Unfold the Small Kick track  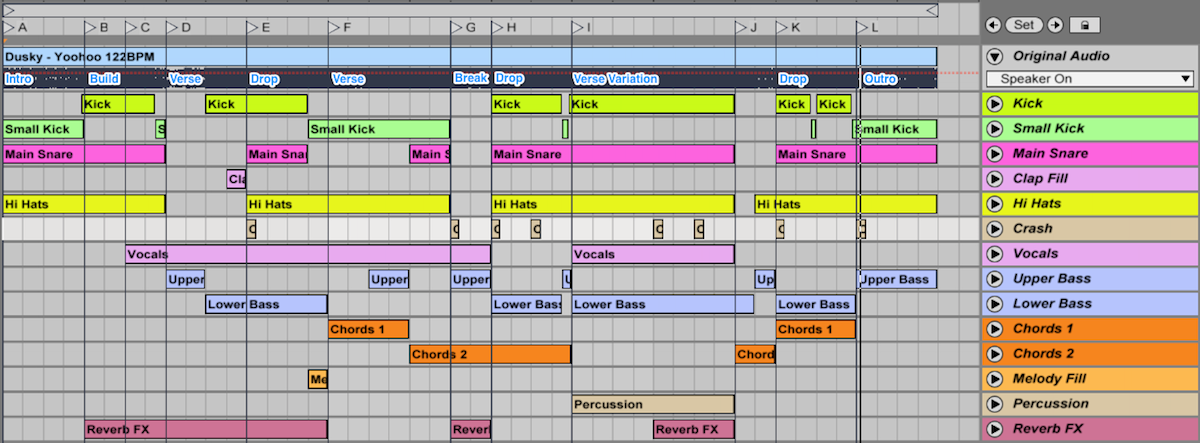(994, 128)
